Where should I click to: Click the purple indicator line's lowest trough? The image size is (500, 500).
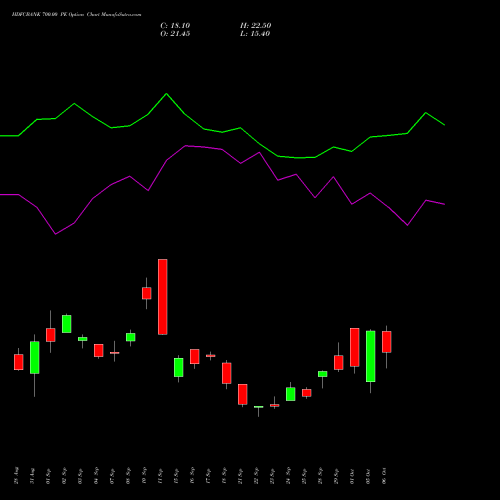pyautogui.click(x=55, y=234)
